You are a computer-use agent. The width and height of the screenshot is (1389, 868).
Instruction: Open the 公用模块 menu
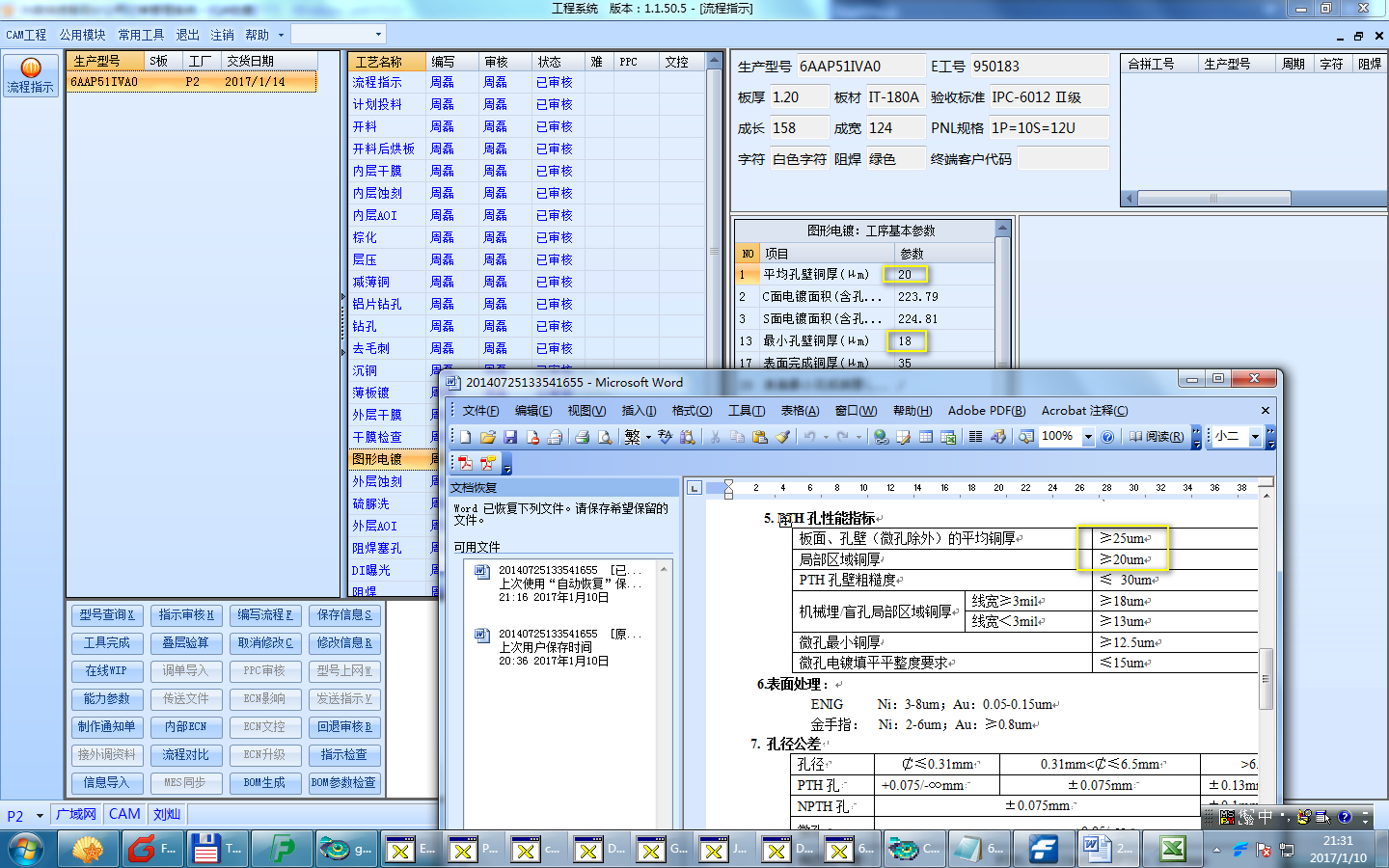(82, 35)
